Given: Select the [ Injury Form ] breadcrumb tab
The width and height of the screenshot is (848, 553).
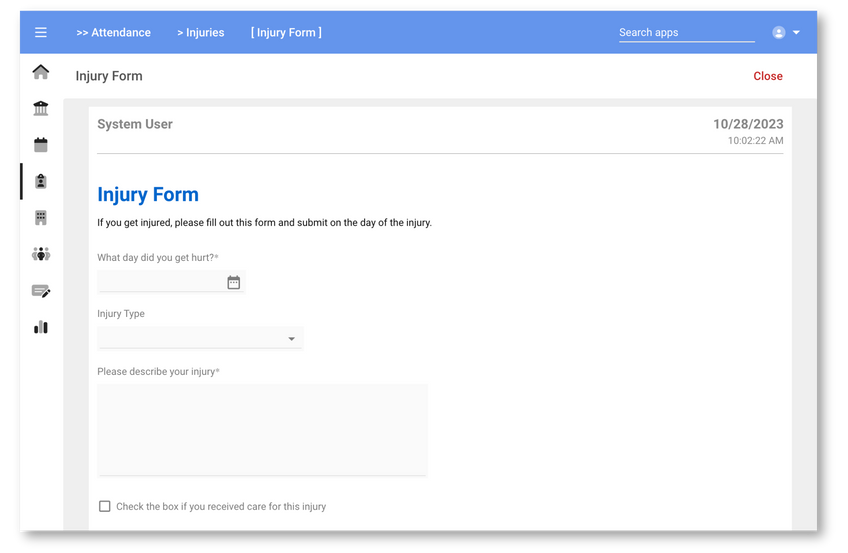Looking at the screenshot, I should [x=286, y=33].
